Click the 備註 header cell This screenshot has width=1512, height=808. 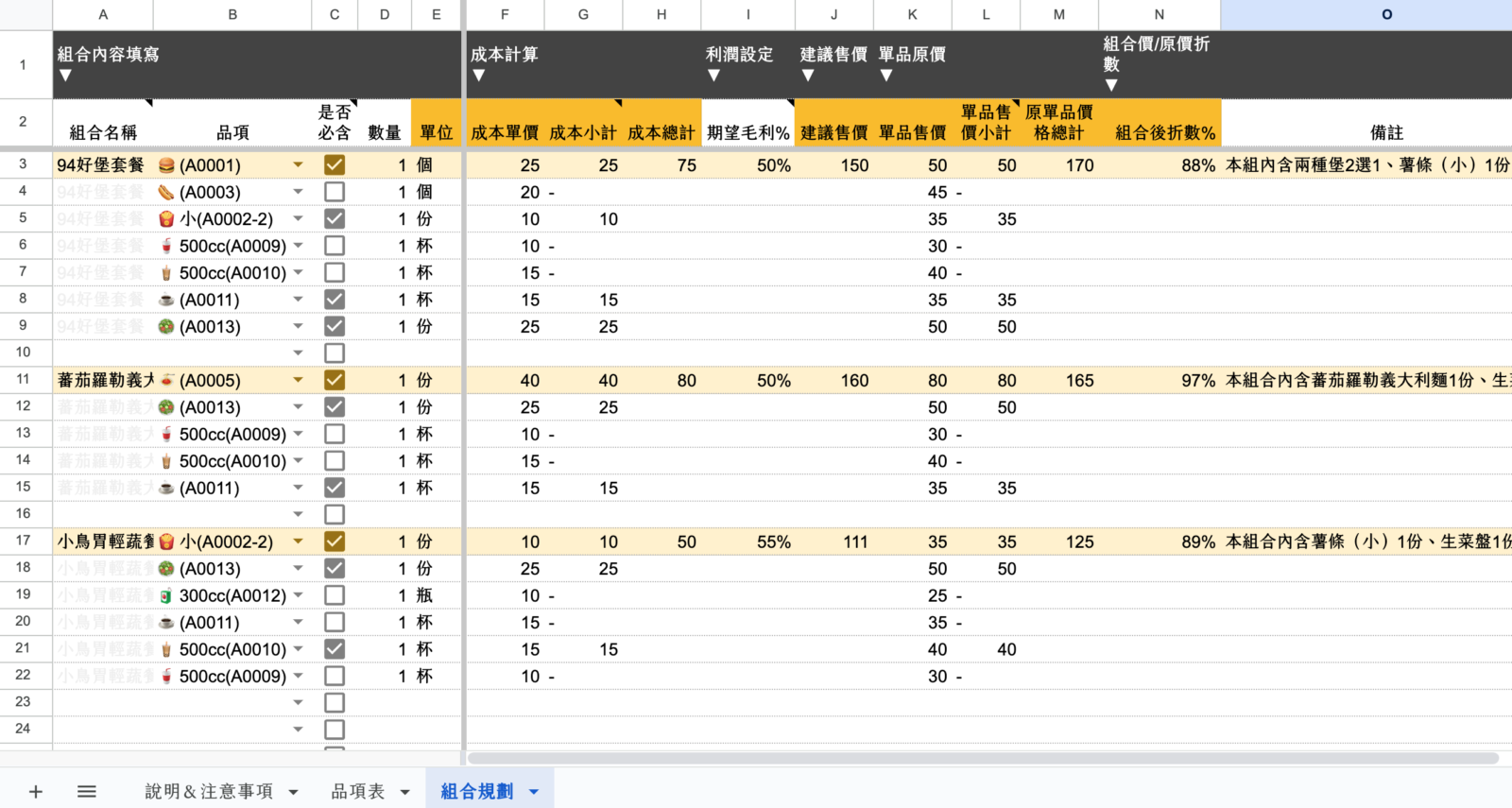click(1366, 123)
